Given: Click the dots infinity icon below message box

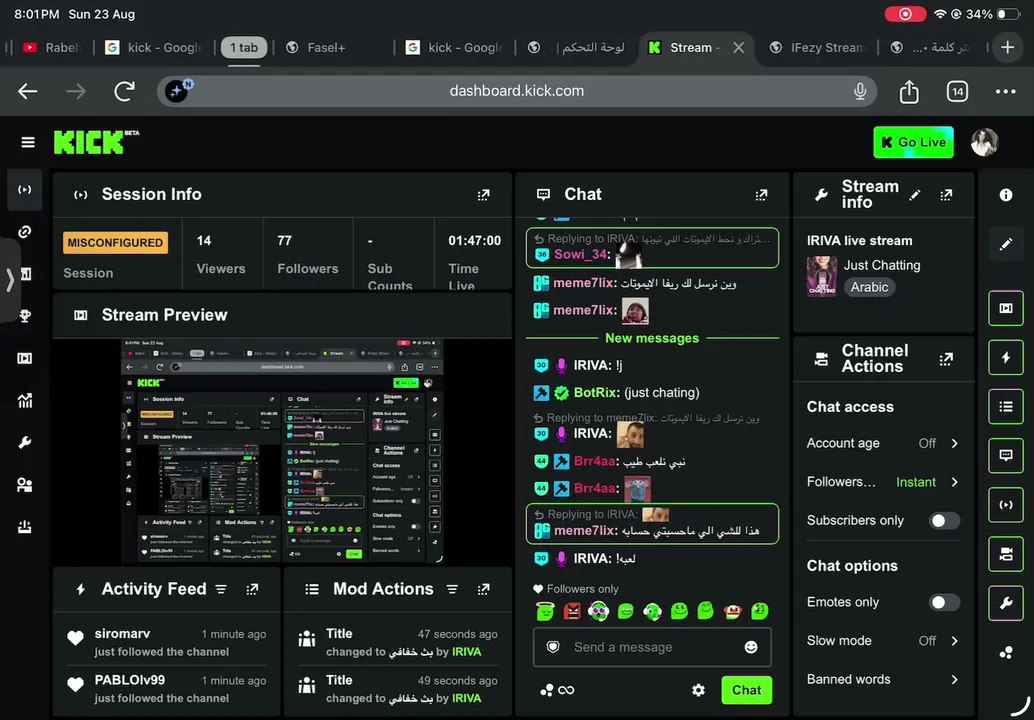Looking at the screenshot, I should click(557, 690).
